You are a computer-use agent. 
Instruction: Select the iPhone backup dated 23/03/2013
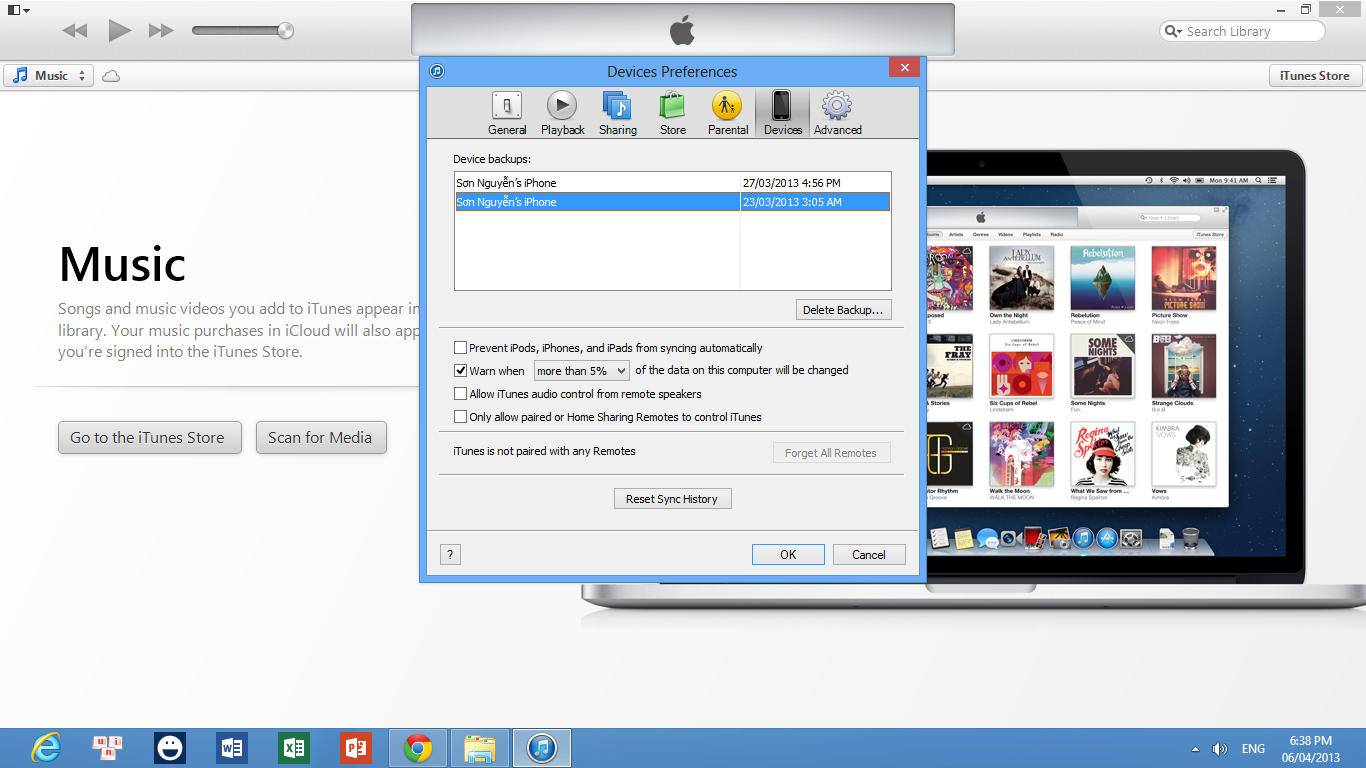tap(672, 202)
